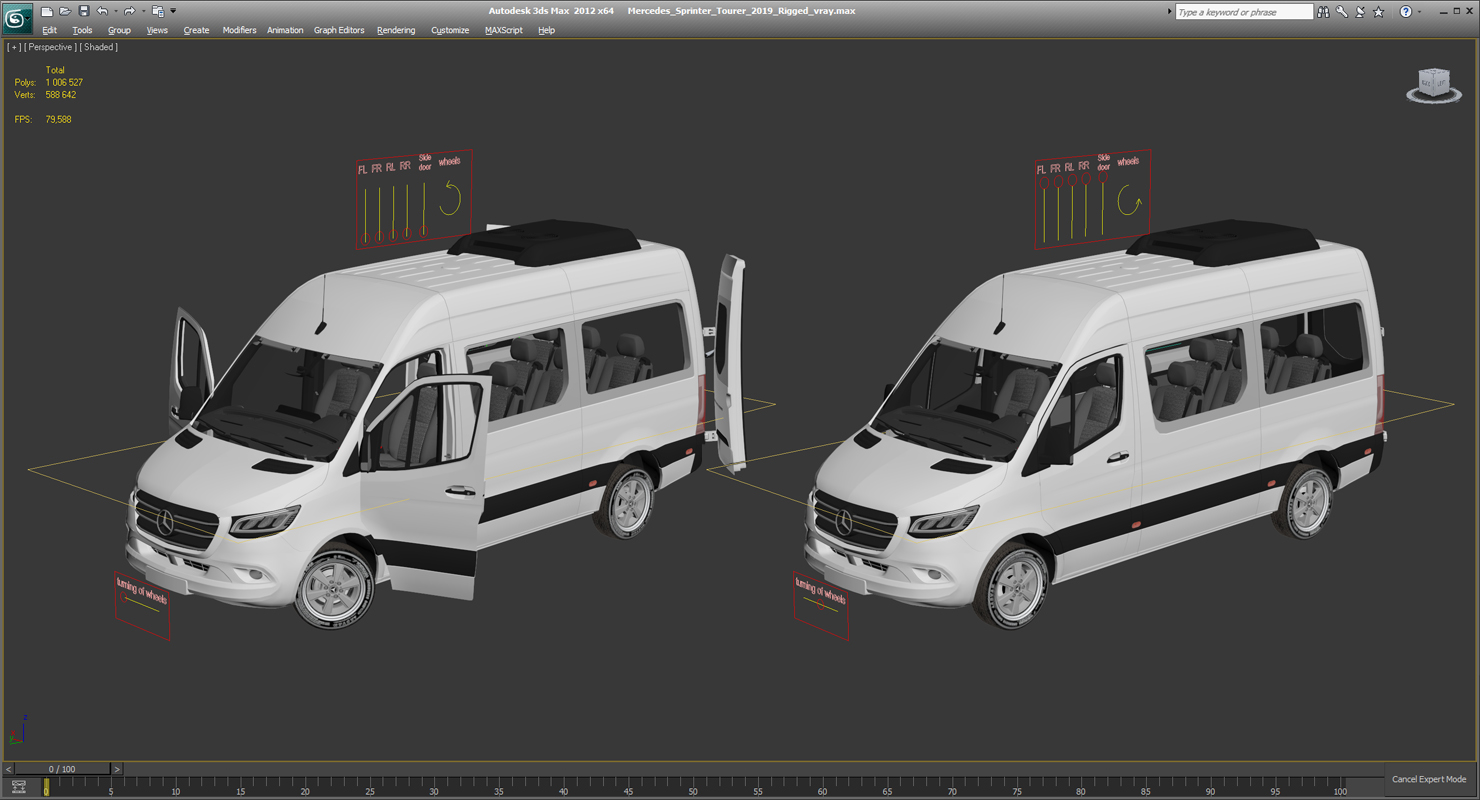
Task: Step to next frame with right arrow
Action: pyautogui.click(x=116, y=769)
